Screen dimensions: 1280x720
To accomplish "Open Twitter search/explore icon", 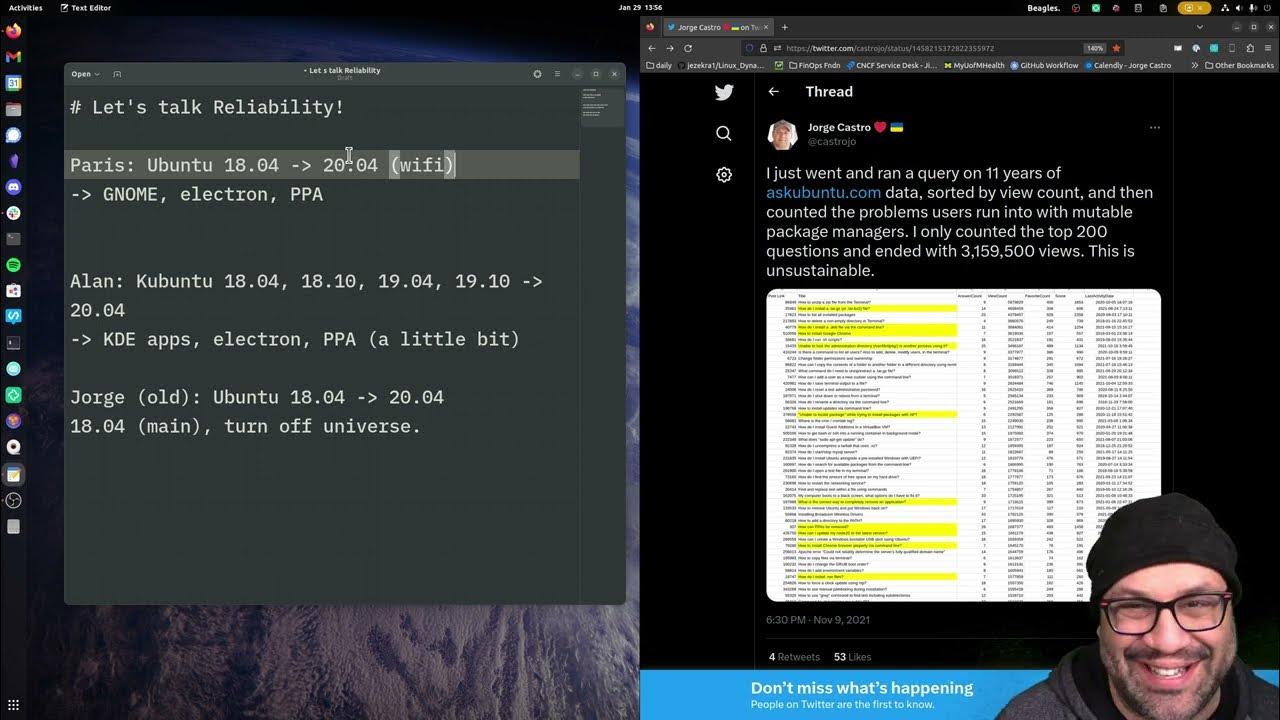I will 724,133.
